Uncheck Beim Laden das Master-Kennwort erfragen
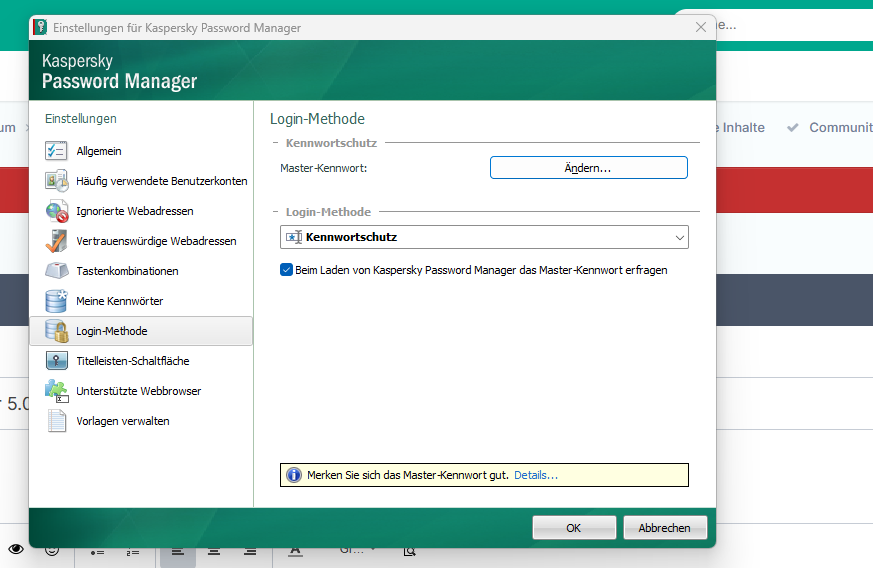This screenshot has width=873, height=568. pyautogui.click(x=286, y=270)
